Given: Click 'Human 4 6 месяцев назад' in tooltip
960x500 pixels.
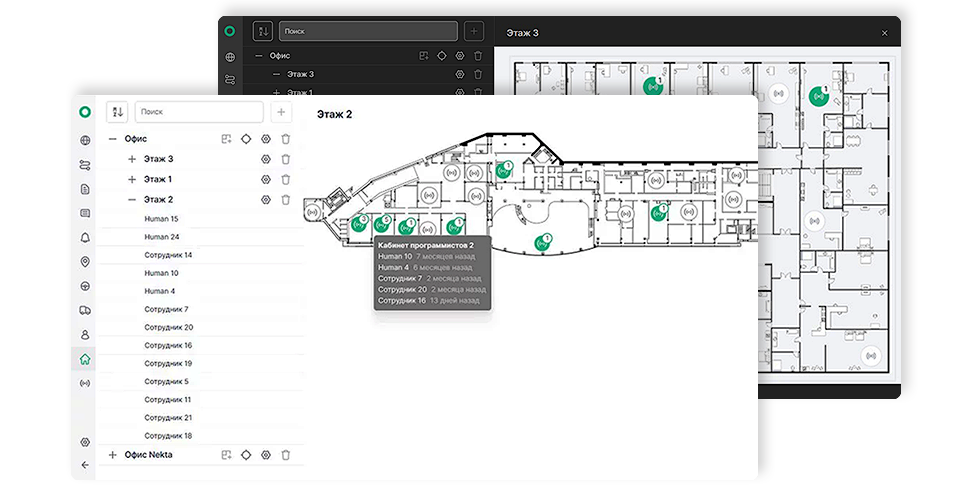Looking at the screenshot, I should pyautogui.click(x=425, y=267).
